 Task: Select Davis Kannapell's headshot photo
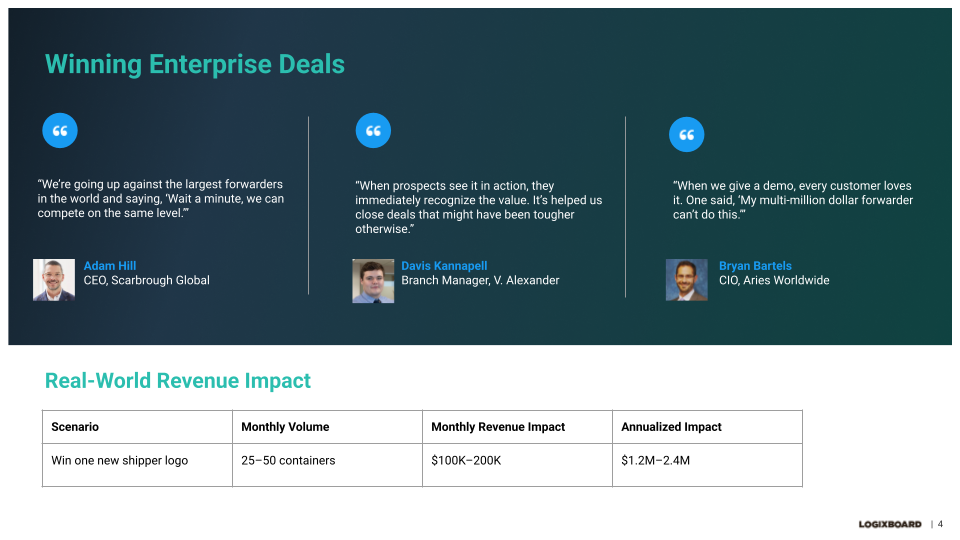373,281
